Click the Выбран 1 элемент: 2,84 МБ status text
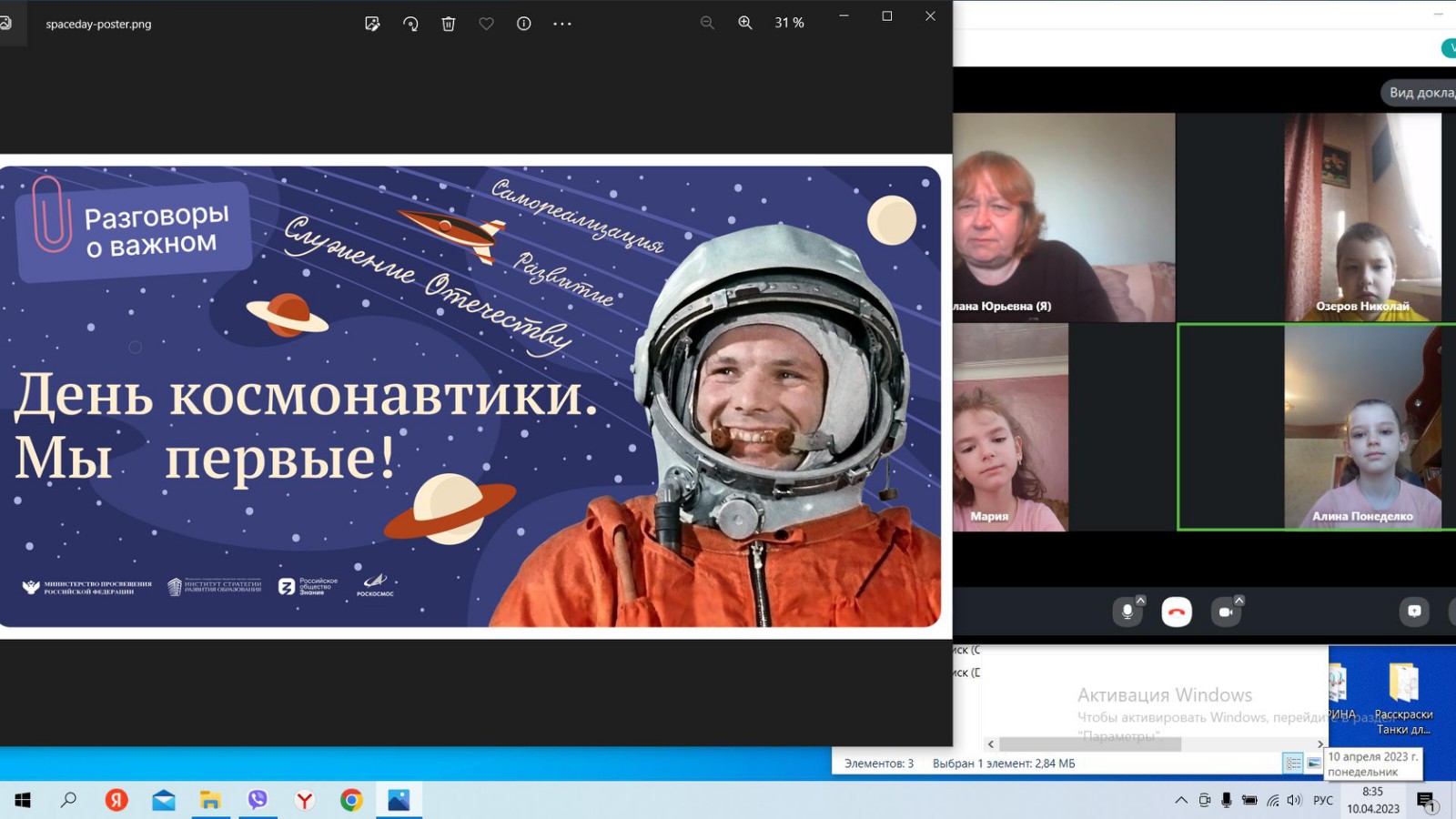This screenshot has width=1456, height=819. click(1004, 763)
